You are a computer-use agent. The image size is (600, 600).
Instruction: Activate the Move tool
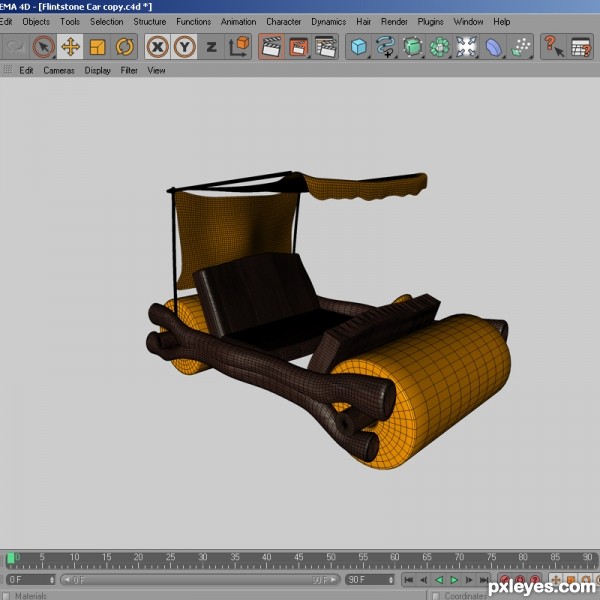[x=70, y=47]
